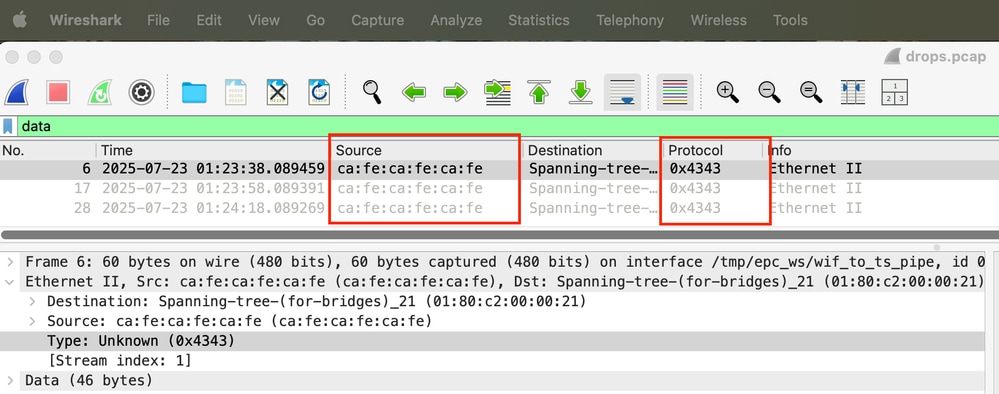999x394 pixels.
Task: Find a packet (magnifier icon)
Action: coord(372,92)
